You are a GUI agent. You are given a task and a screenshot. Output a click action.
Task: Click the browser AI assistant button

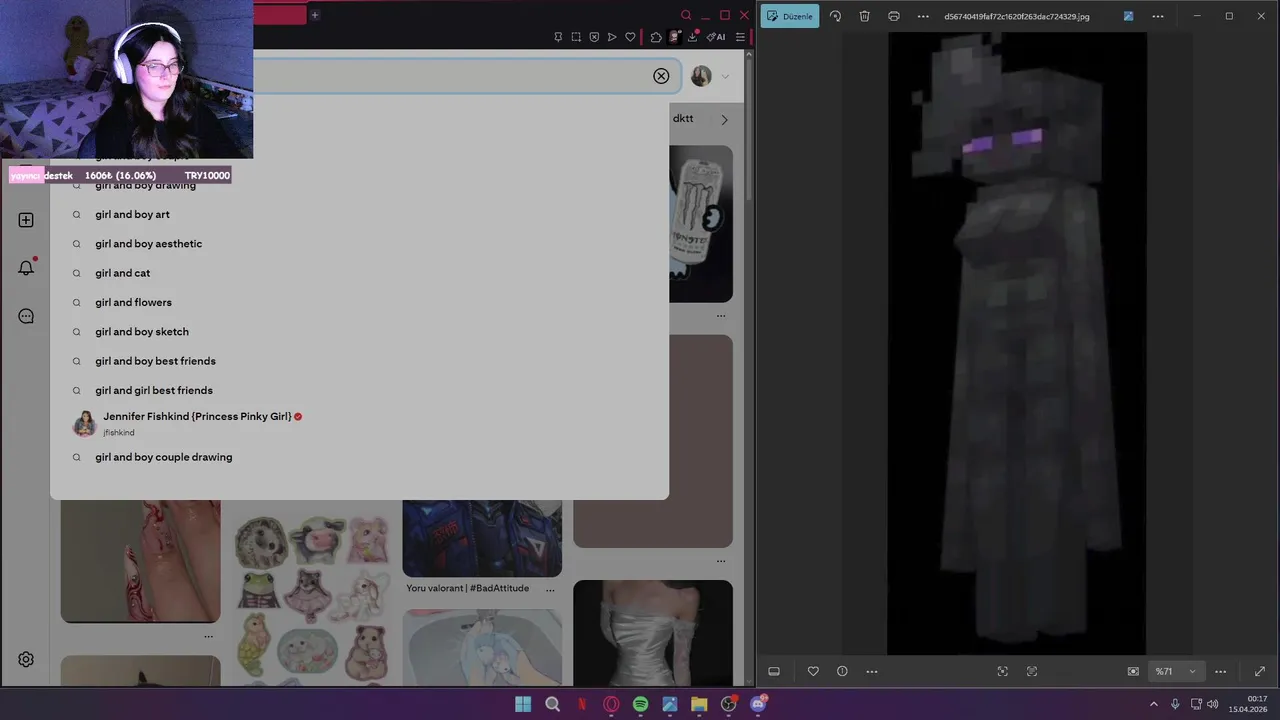(716, 37)
